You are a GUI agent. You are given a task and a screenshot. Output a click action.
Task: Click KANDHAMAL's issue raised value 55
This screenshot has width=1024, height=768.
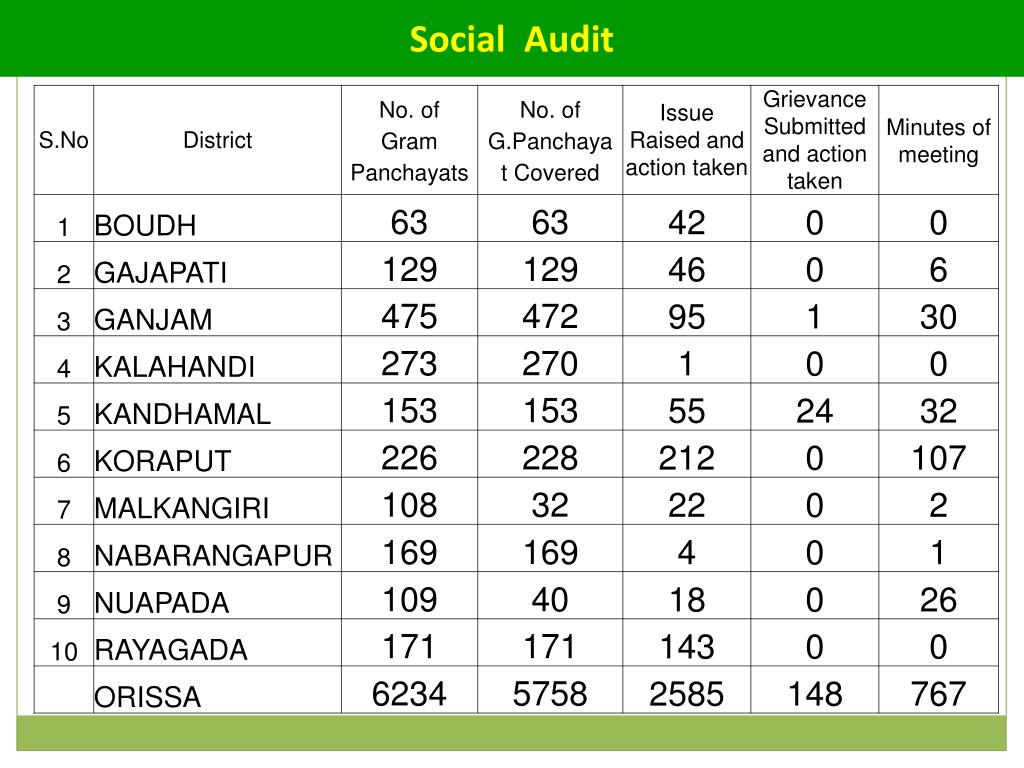click(x=686, y=411)
